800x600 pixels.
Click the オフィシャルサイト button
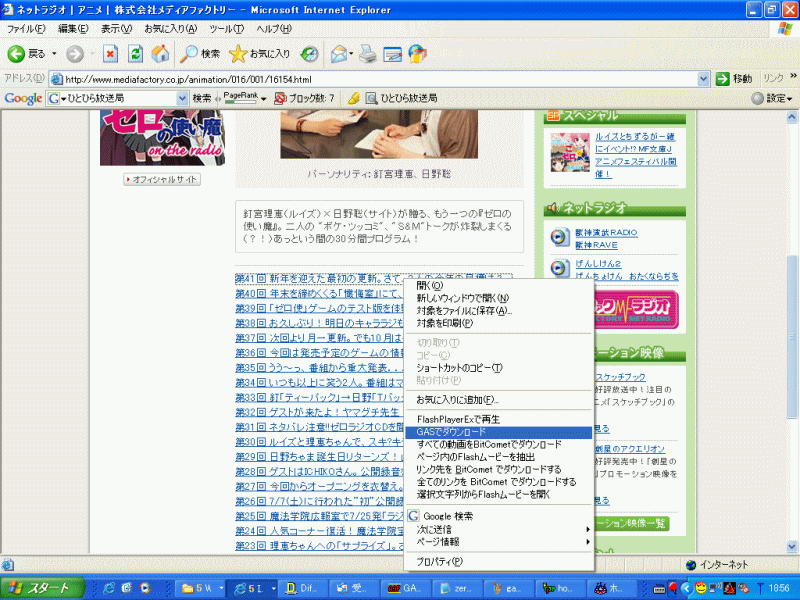pyautogui.click(x=162, y=180)
